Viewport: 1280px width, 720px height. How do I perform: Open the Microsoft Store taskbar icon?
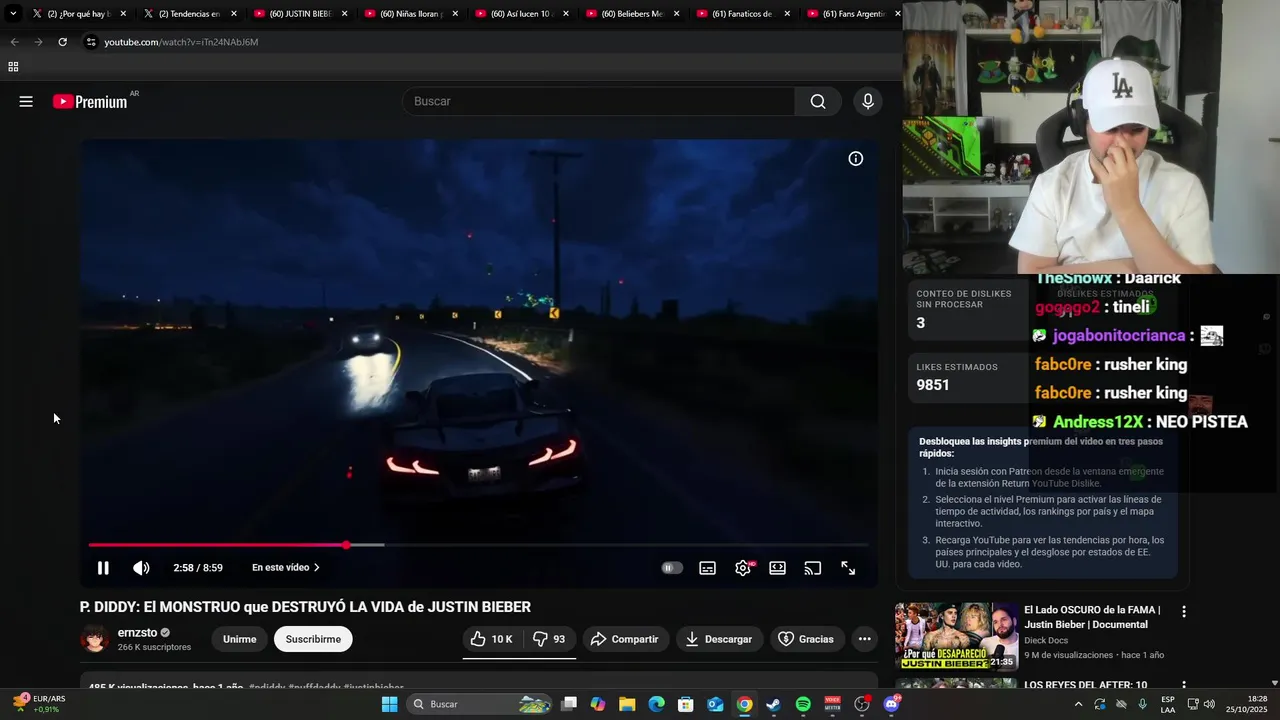(x=686, y=704)
